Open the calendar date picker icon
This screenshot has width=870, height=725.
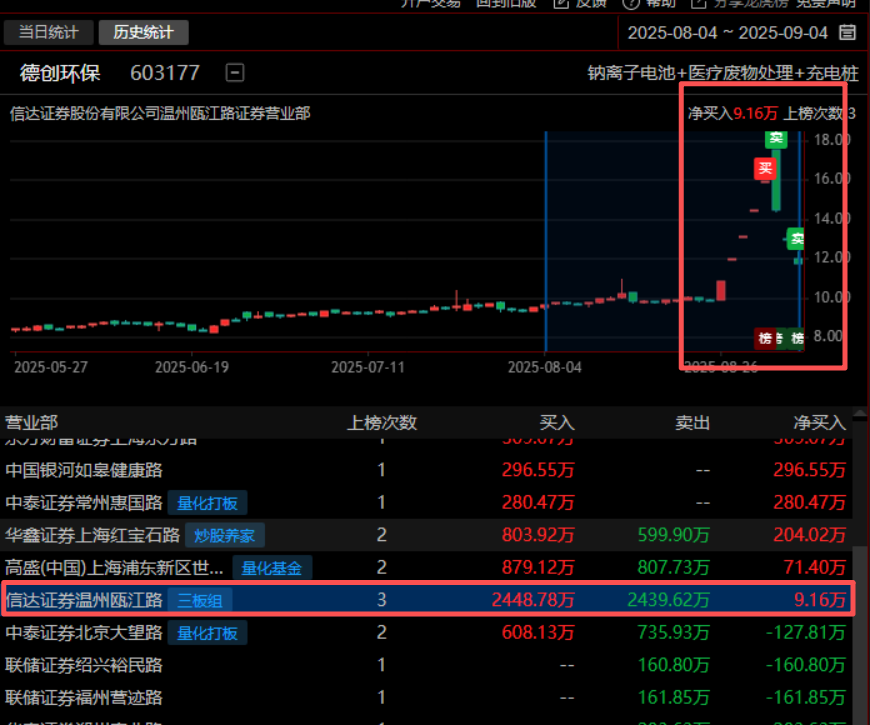[847, 32]
